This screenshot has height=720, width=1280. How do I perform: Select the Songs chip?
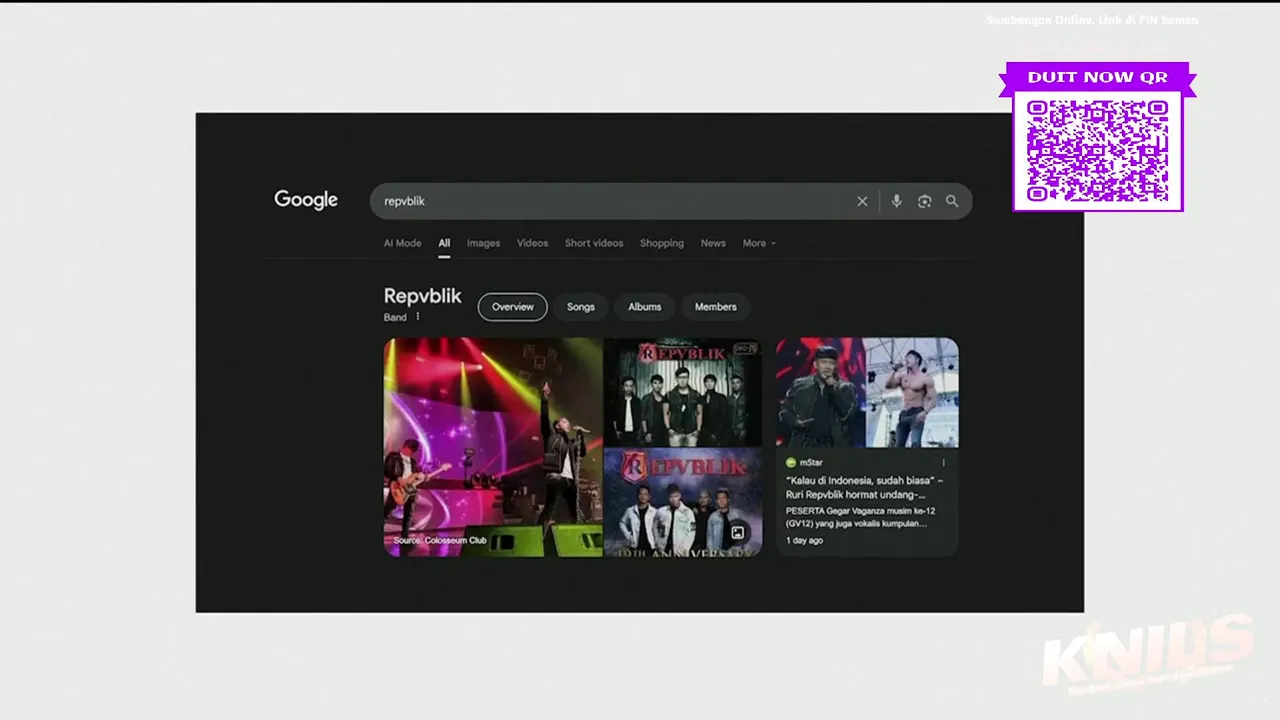[x=581, y=307]
